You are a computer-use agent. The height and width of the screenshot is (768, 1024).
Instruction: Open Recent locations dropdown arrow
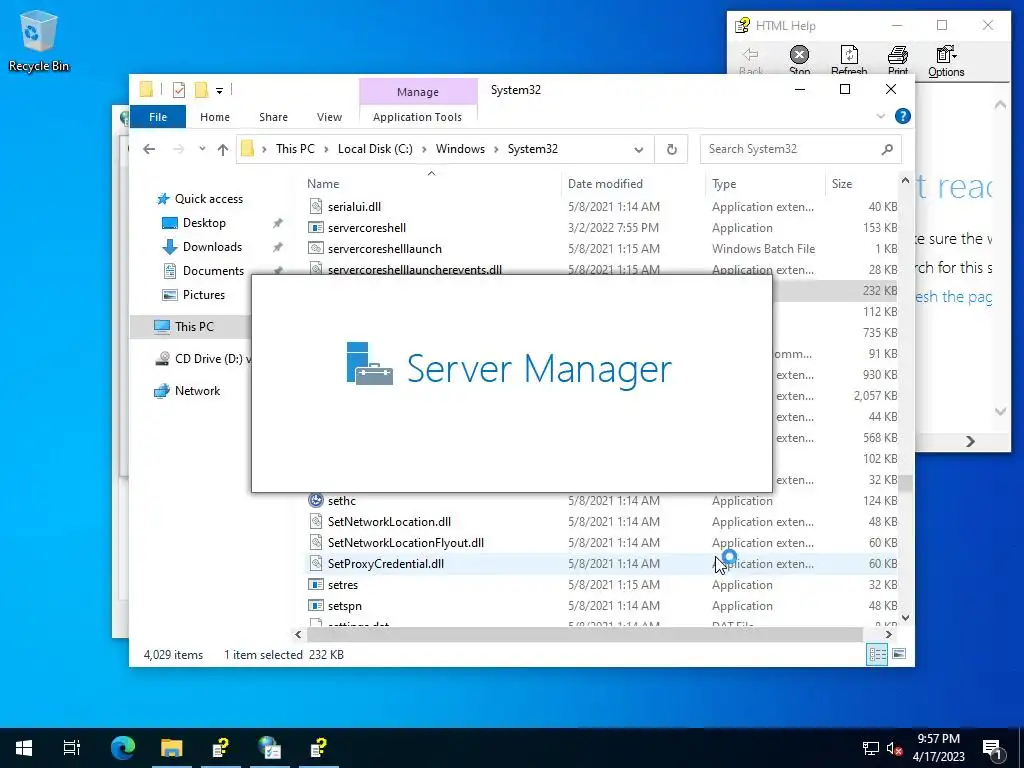click(x=202, y=149)
